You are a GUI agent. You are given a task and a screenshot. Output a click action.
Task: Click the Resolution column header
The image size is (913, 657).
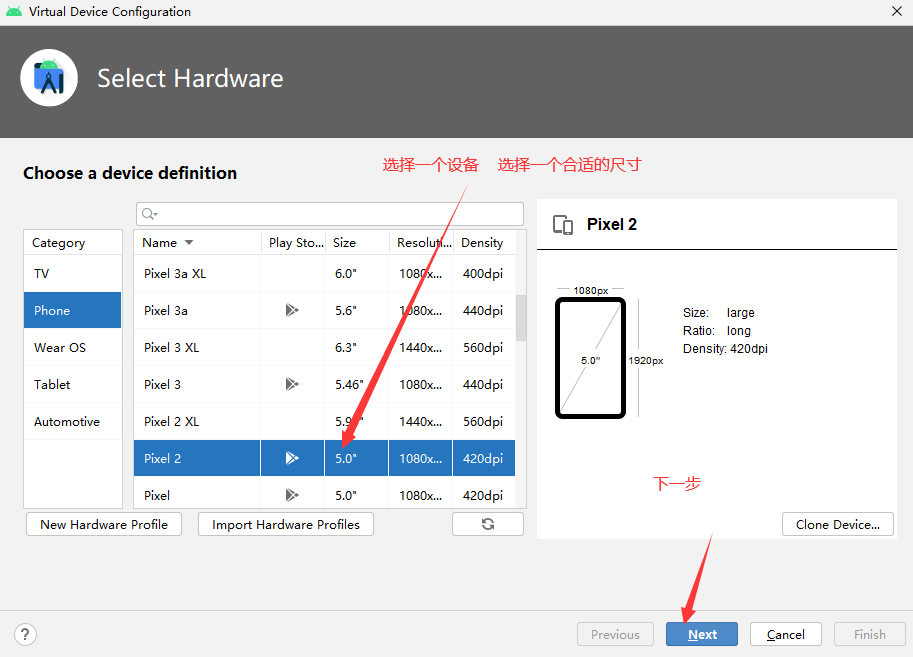pyautogui.click(x=421, y=243)
